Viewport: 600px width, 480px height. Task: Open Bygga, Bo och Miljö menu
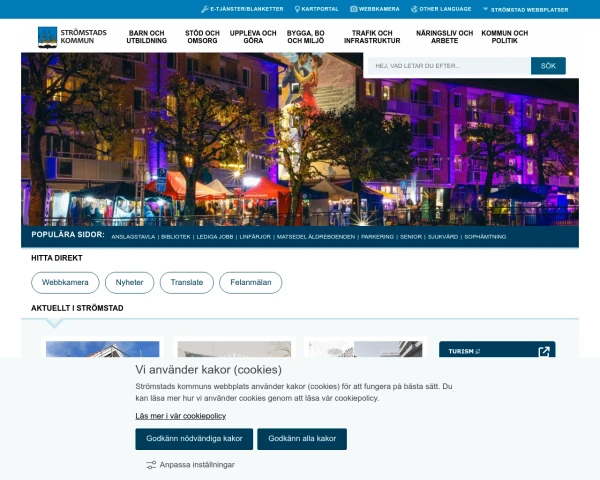306,37
